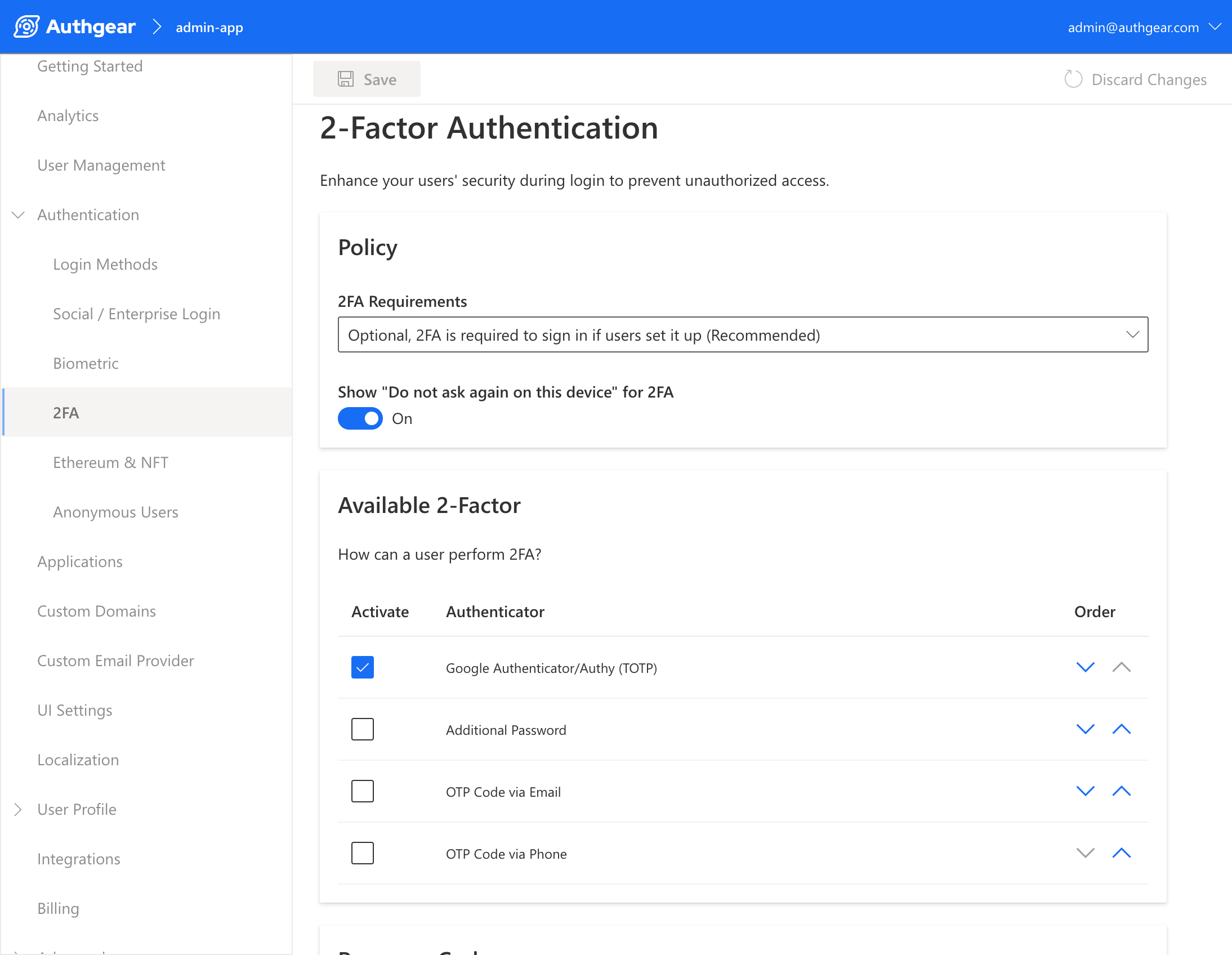Move Google Authenticator/Authy down in order
The image size is (1232, 955).
[x=1085, y=667]
